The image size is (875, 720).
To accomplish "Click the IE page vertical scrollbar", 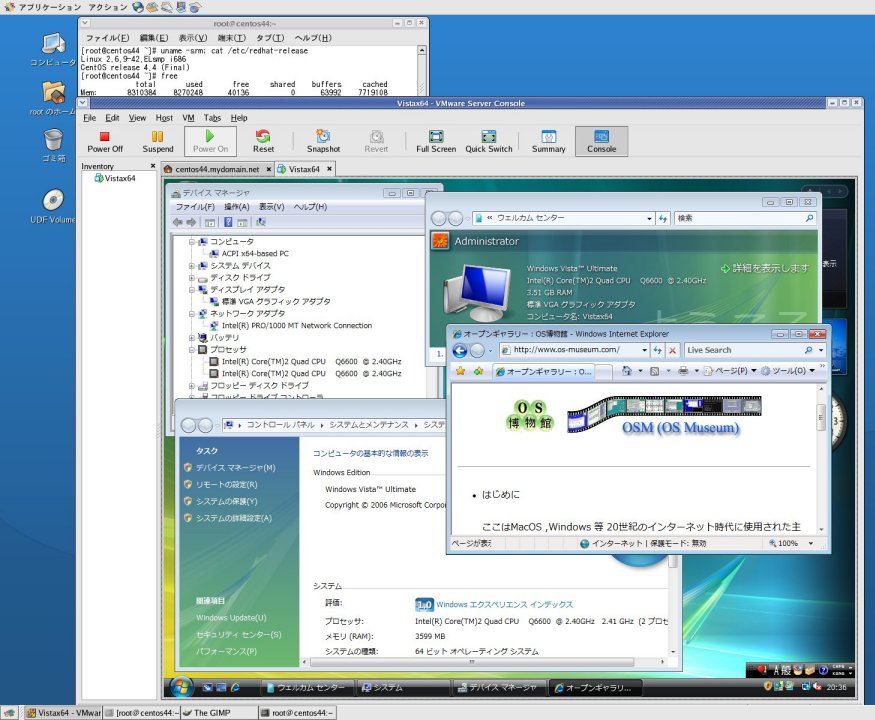I will (821, 418).
